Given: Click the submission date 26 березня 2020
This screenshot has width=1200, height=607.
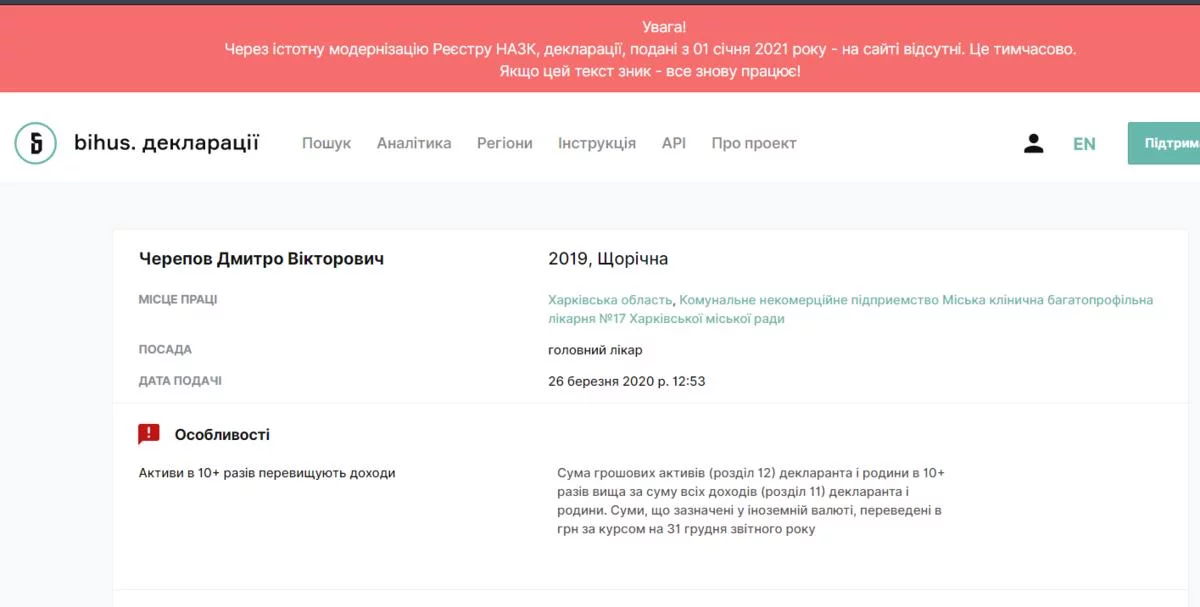Looking at the screenshot, I should point(627,381).
